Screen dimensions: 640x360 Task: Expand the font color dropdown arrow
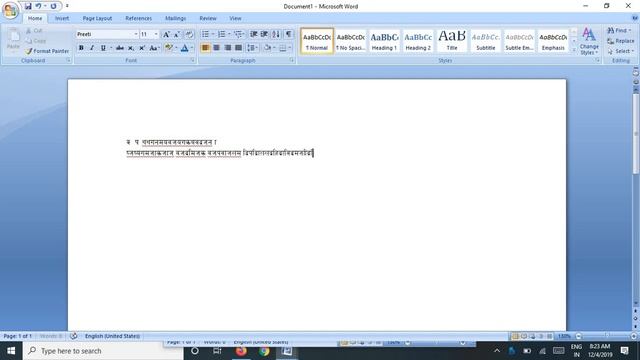(192, 48)
